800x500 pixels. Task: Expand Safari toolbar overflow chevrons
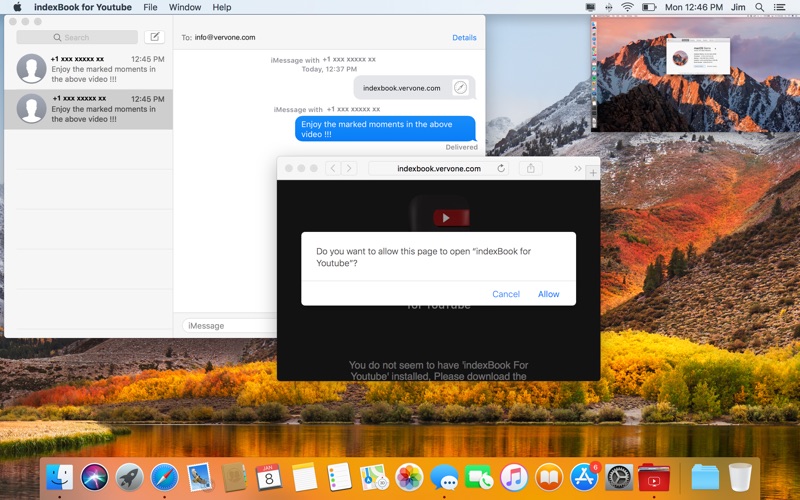pos(578,168)
